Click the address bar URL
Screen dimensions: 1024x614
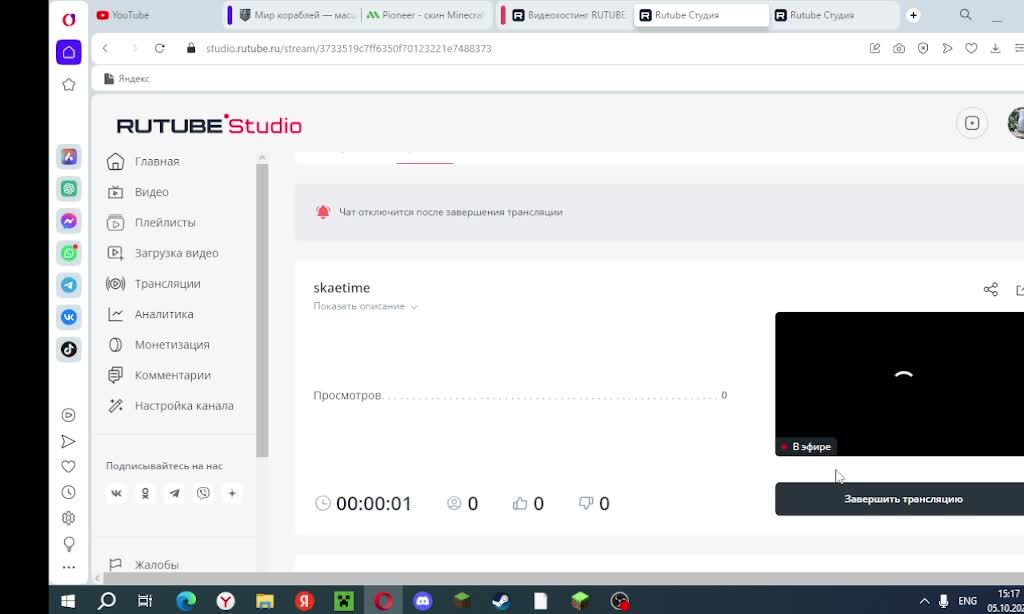click(348, 48)
